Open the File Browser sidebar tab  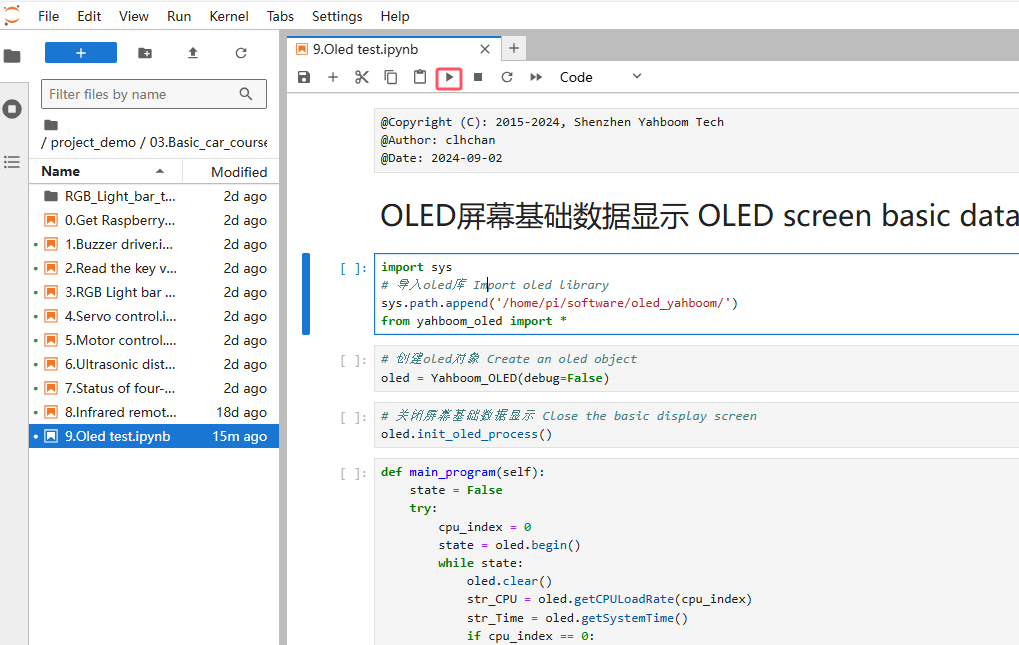tap(12, 57)
